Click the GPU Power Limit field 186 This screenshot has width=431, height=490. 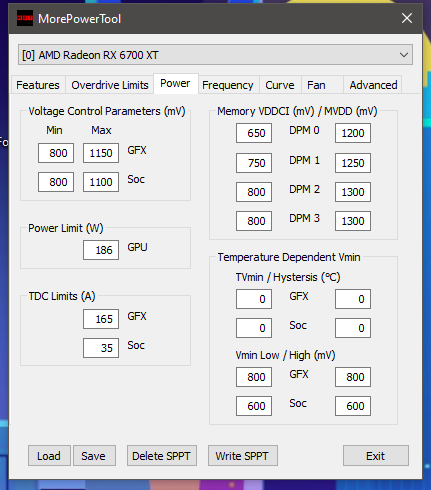tap(101, 250)
